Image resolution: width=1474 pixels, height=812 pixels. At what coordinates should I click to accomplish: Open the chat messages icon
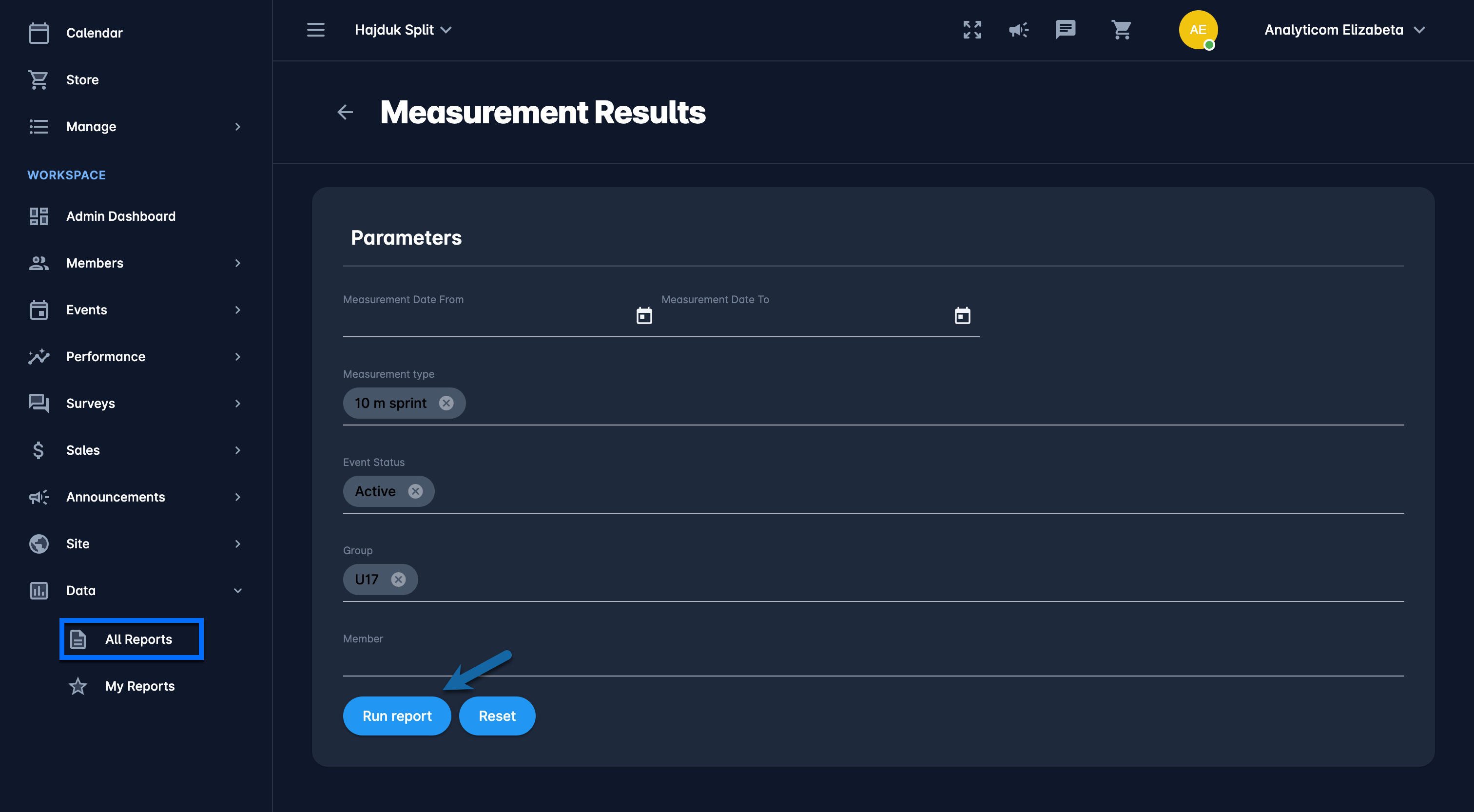1065,30
